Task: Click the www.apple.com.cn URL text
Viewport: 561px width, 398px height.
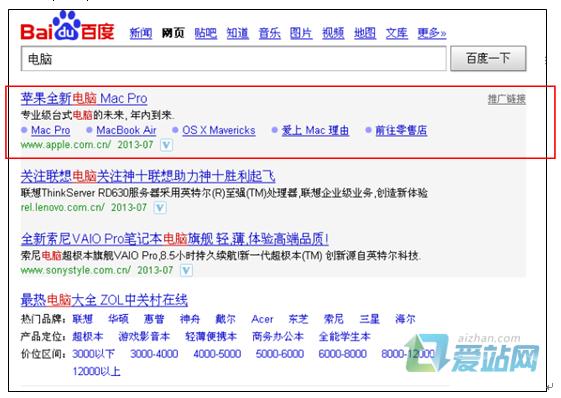Action: 66,145
